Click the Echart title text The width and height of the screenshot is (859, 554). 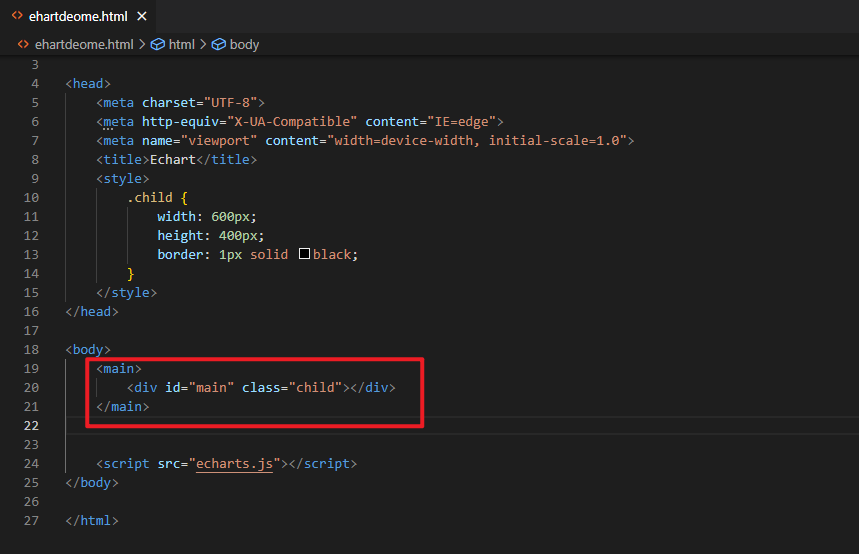click(x=172, y=160)
